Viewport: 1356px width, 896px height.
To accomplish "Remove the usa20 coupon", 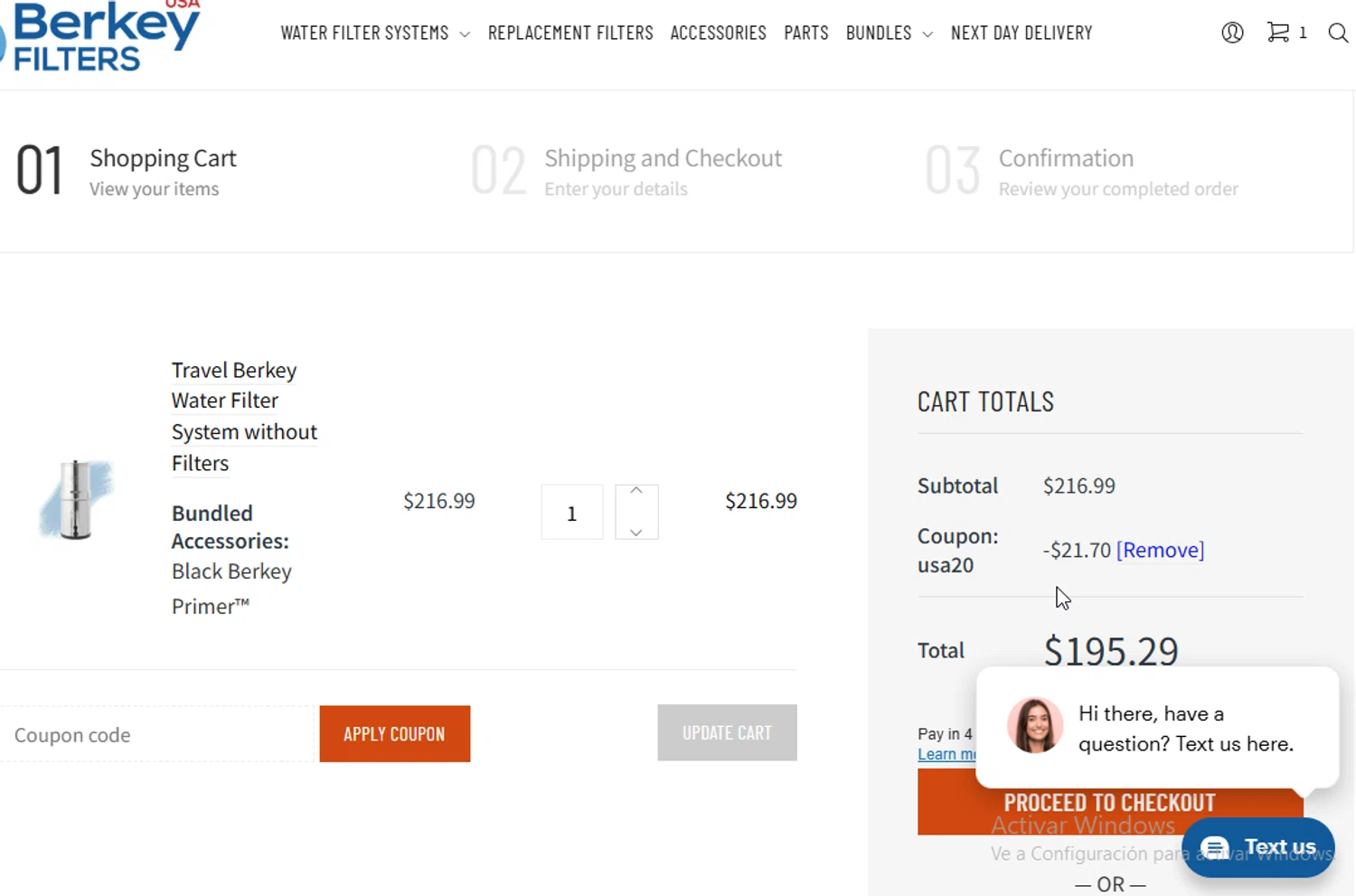I will click(1160, 550).
